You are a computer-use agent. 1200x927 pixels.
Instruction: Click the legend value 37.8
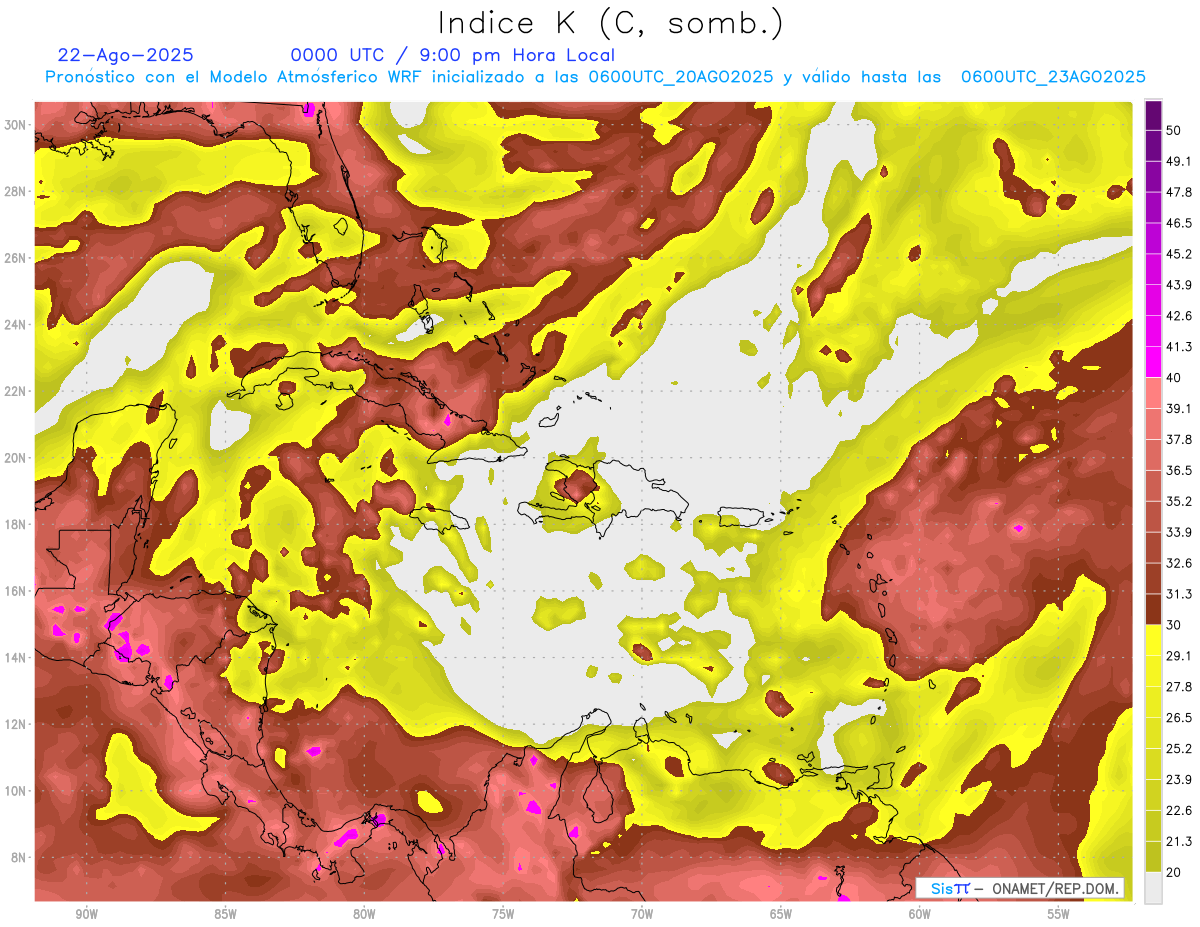[x=1179, y=439]
